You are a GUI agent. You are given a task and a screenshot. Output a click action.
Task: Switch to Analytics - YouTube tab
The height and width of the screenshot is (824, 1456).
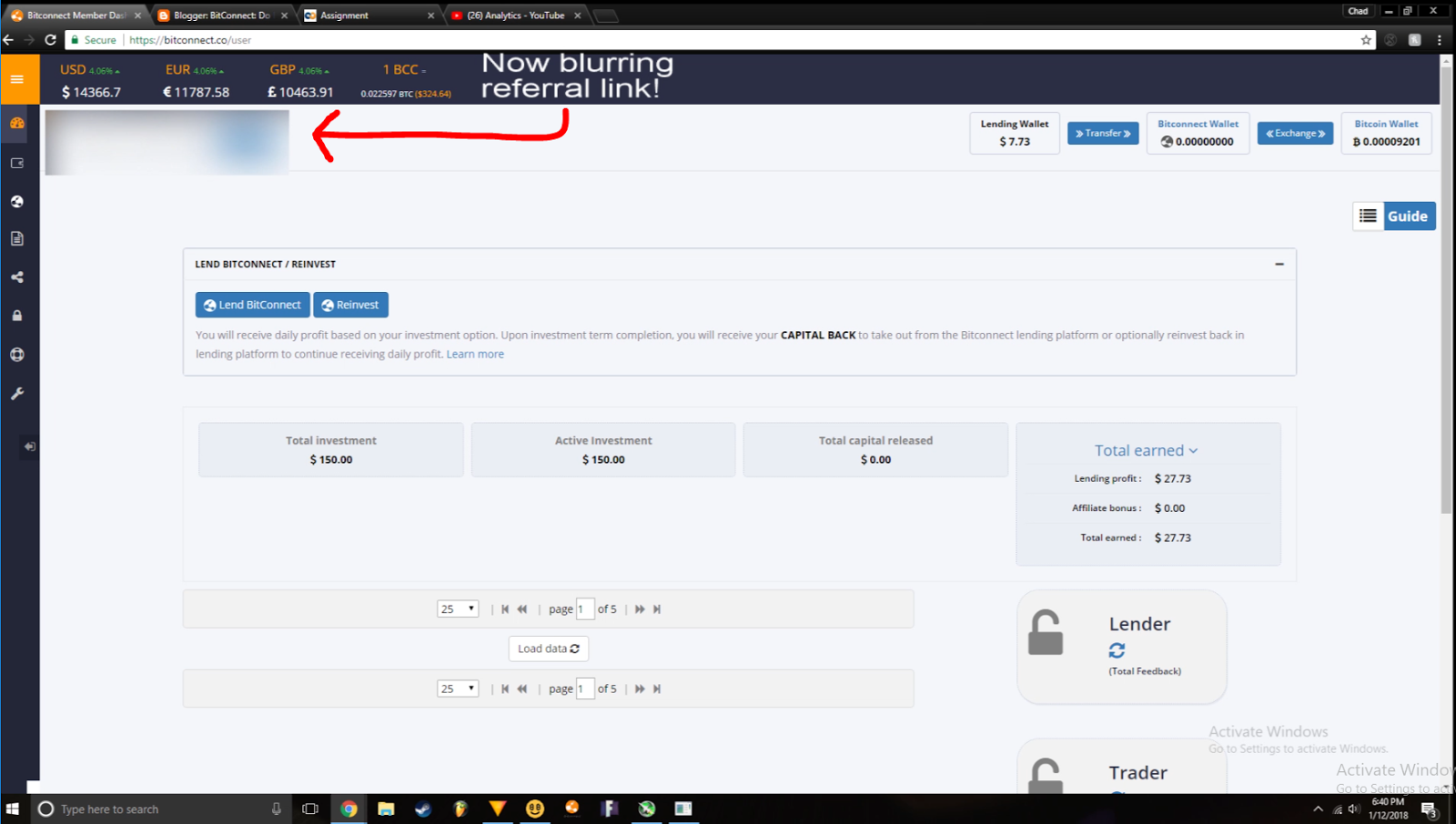(x=516, y=15)
